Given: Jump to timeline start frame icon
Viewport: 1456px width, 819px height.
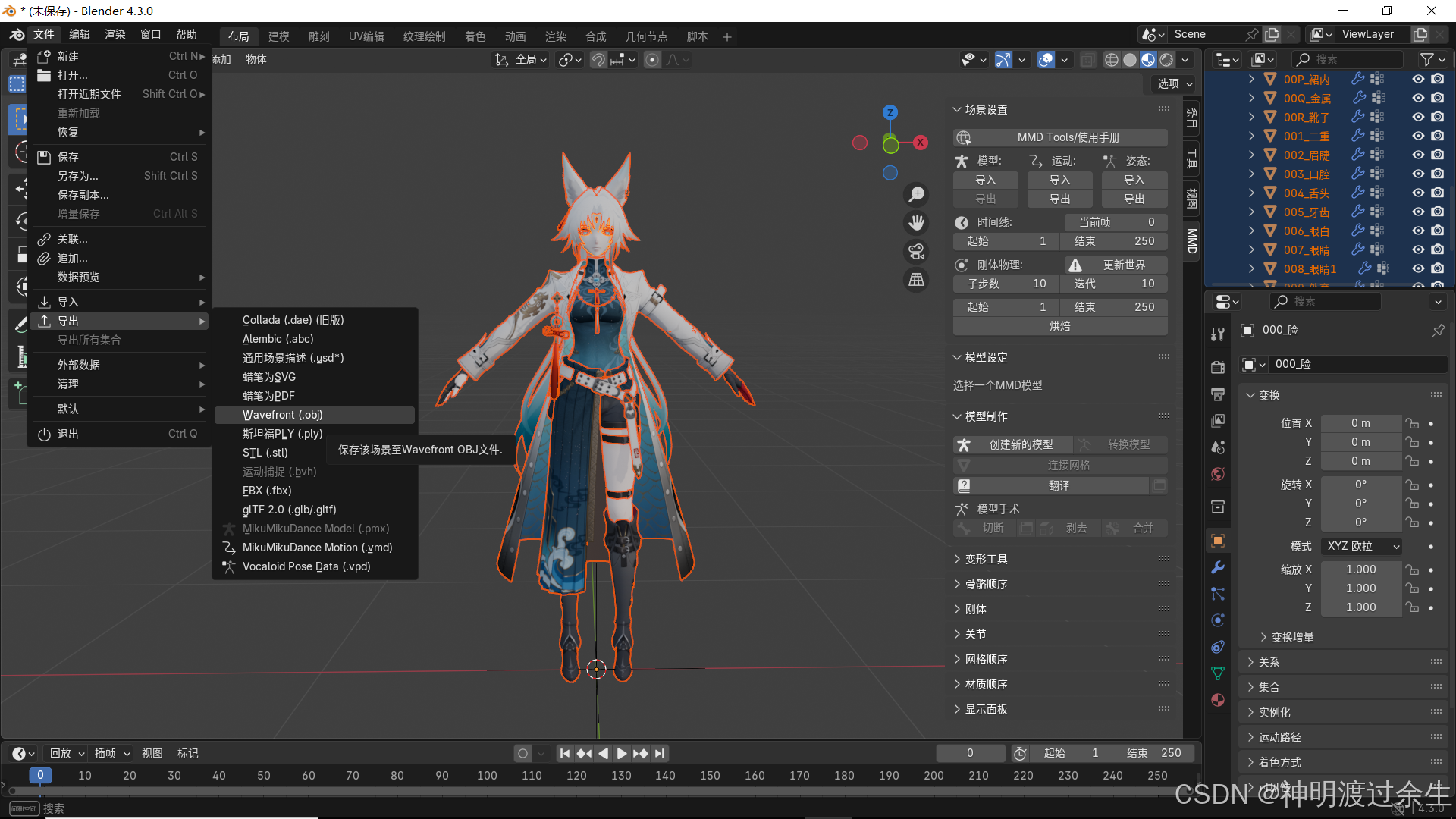Looking at the screenshot, I should (564, 753).
